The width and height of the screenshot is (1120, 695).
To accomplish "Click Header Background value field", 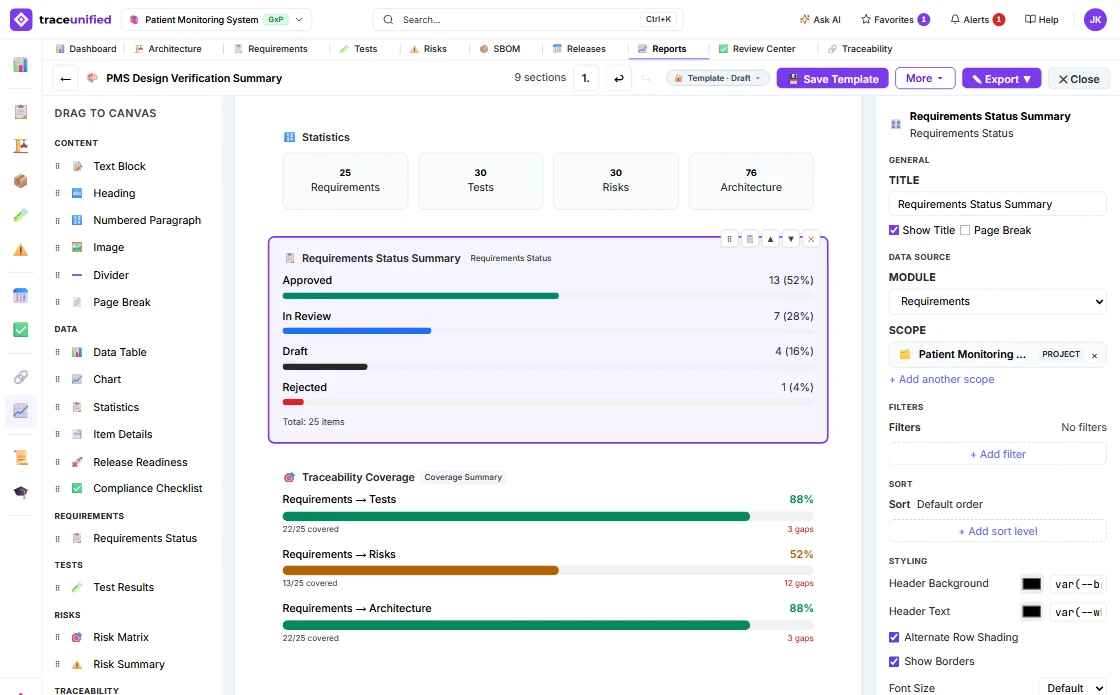I will coord(1078,584).
